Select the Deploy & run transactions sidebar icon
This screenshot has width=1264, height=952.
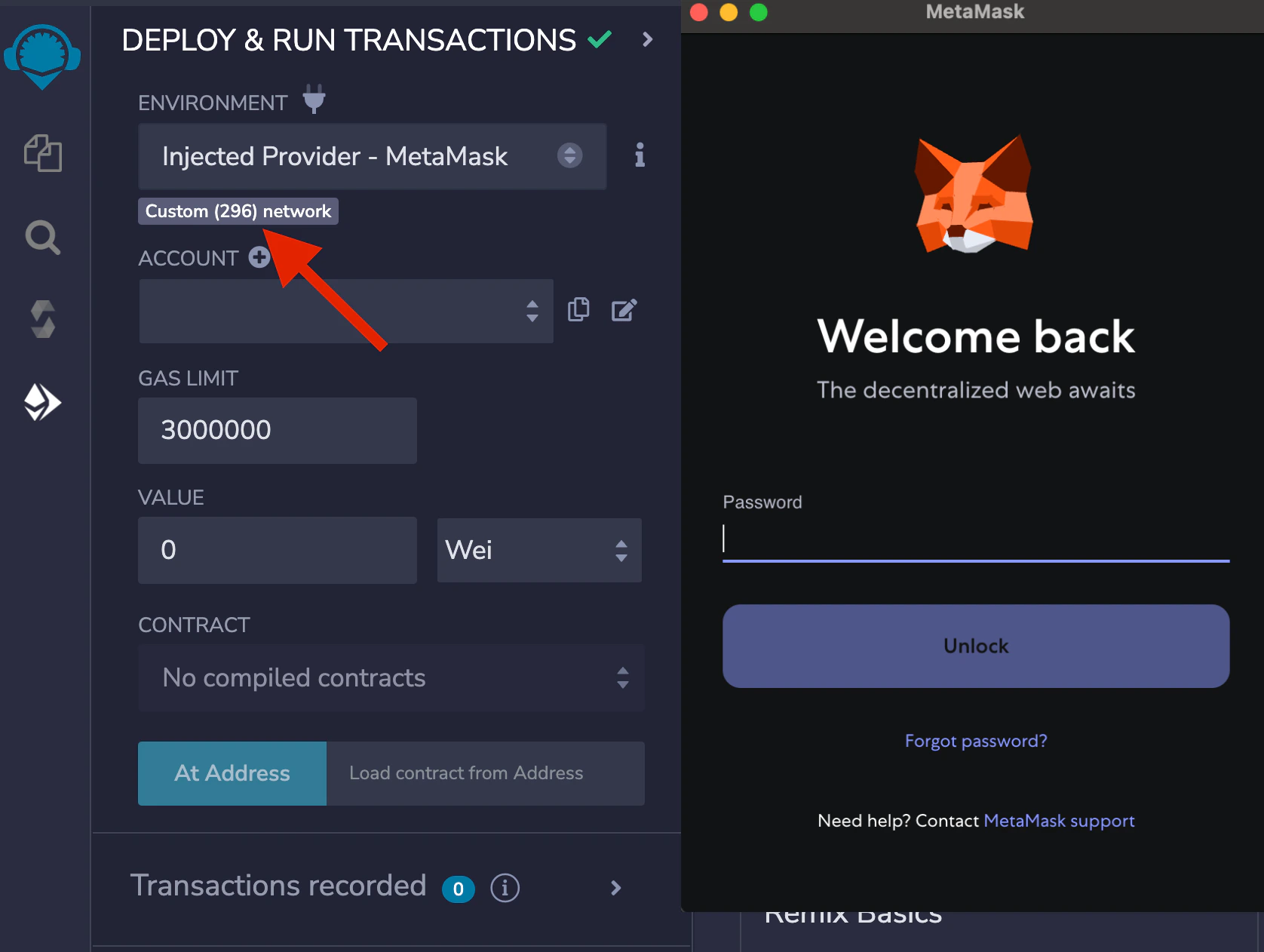click(x=43, y=402)
